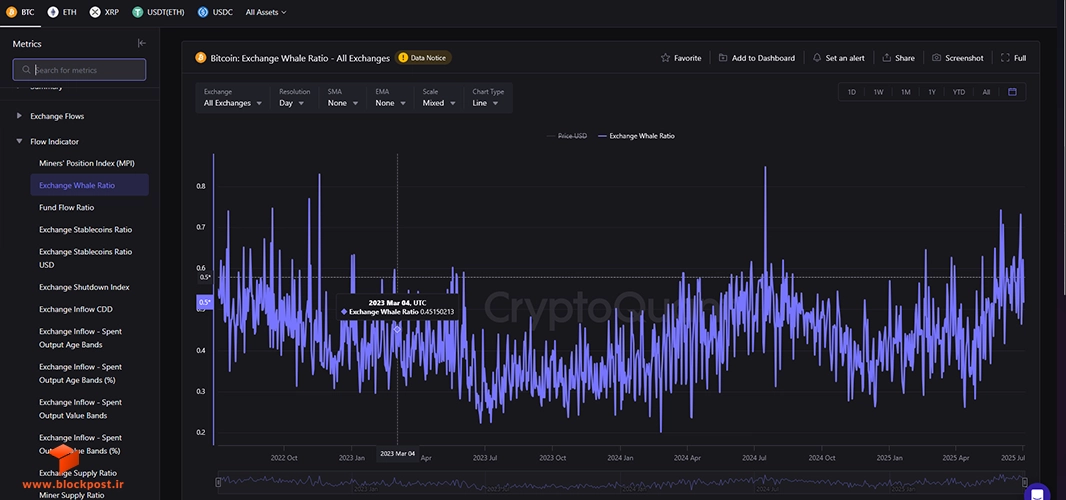The width and height of the screenshot is (1066, 500).
Task: Take chart Screenshot with camera icon
Action: click(x=936, y=58)
